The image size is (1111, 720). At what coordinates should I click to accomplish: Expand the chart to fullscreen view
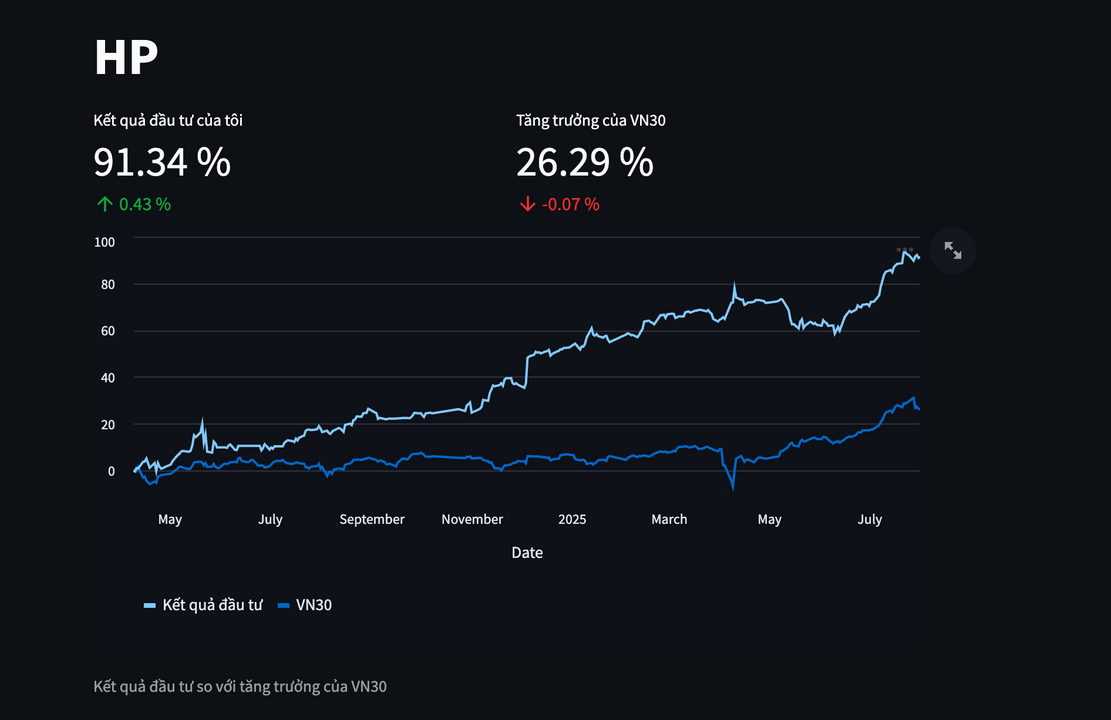[952, 251]
